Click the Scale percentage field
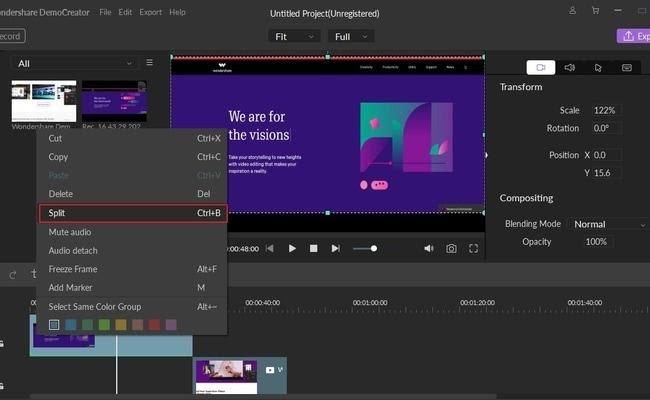Screen dimensions: 650x400 (603, 110)
